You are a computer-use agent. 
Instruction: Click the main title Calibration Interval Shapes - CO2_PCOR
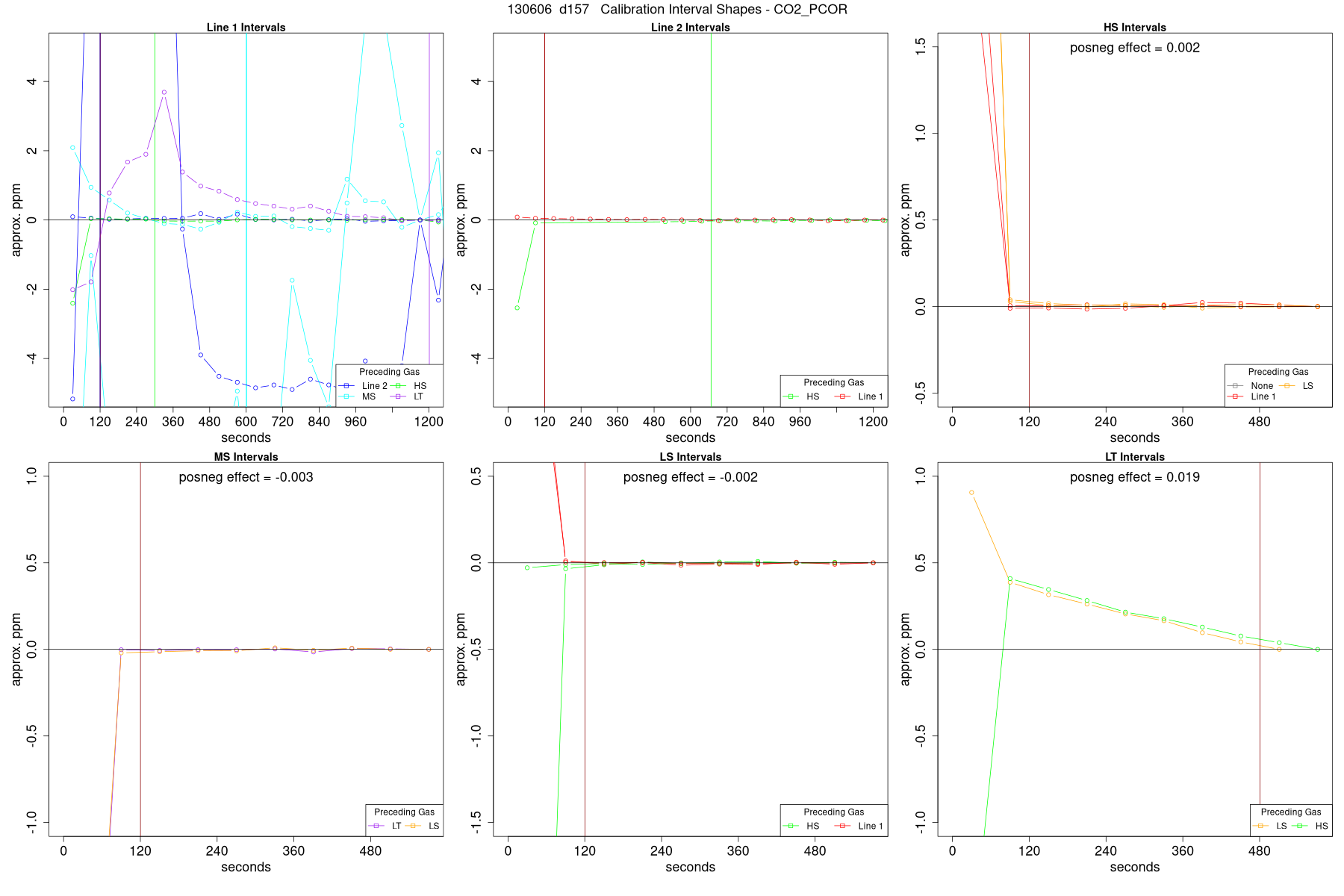click(x=724, y=10)
